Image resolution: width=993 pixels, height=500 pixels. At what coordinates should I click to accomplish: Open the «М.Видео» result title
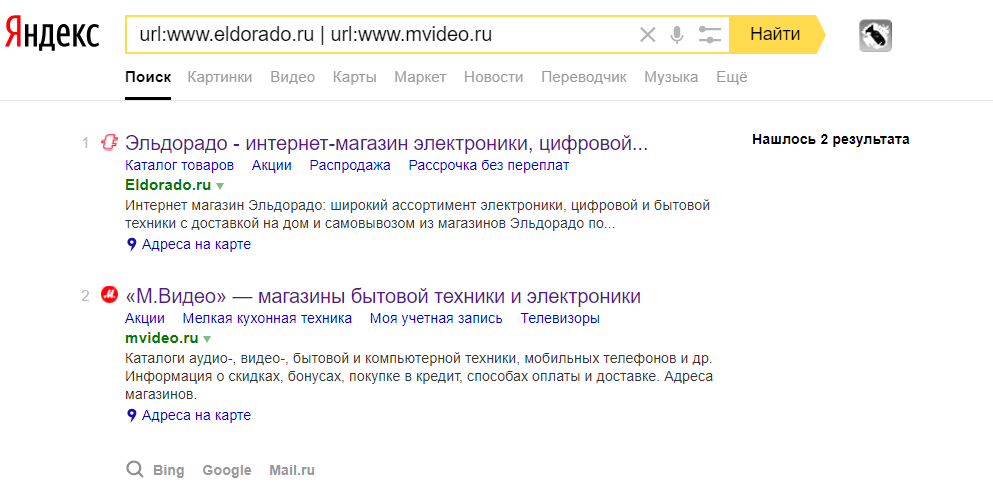point(383,296)
